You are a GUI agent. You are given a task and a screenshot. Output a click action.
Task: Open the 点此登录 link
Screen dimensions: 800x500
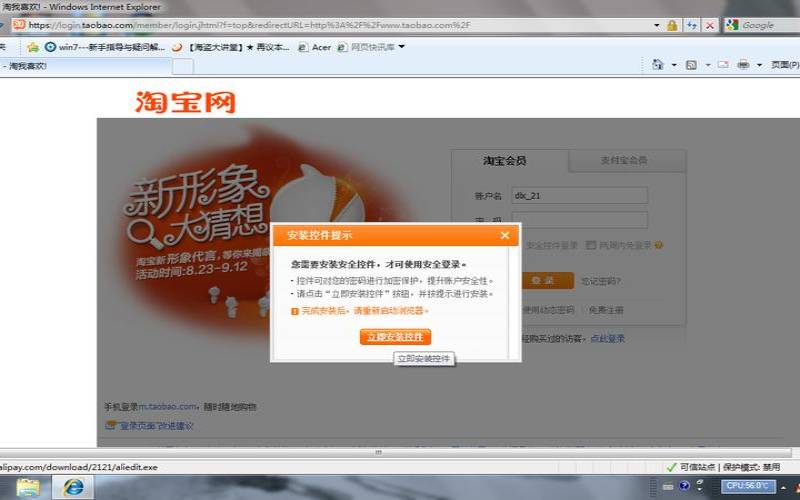pyautogui.click(x=607, y=339)
